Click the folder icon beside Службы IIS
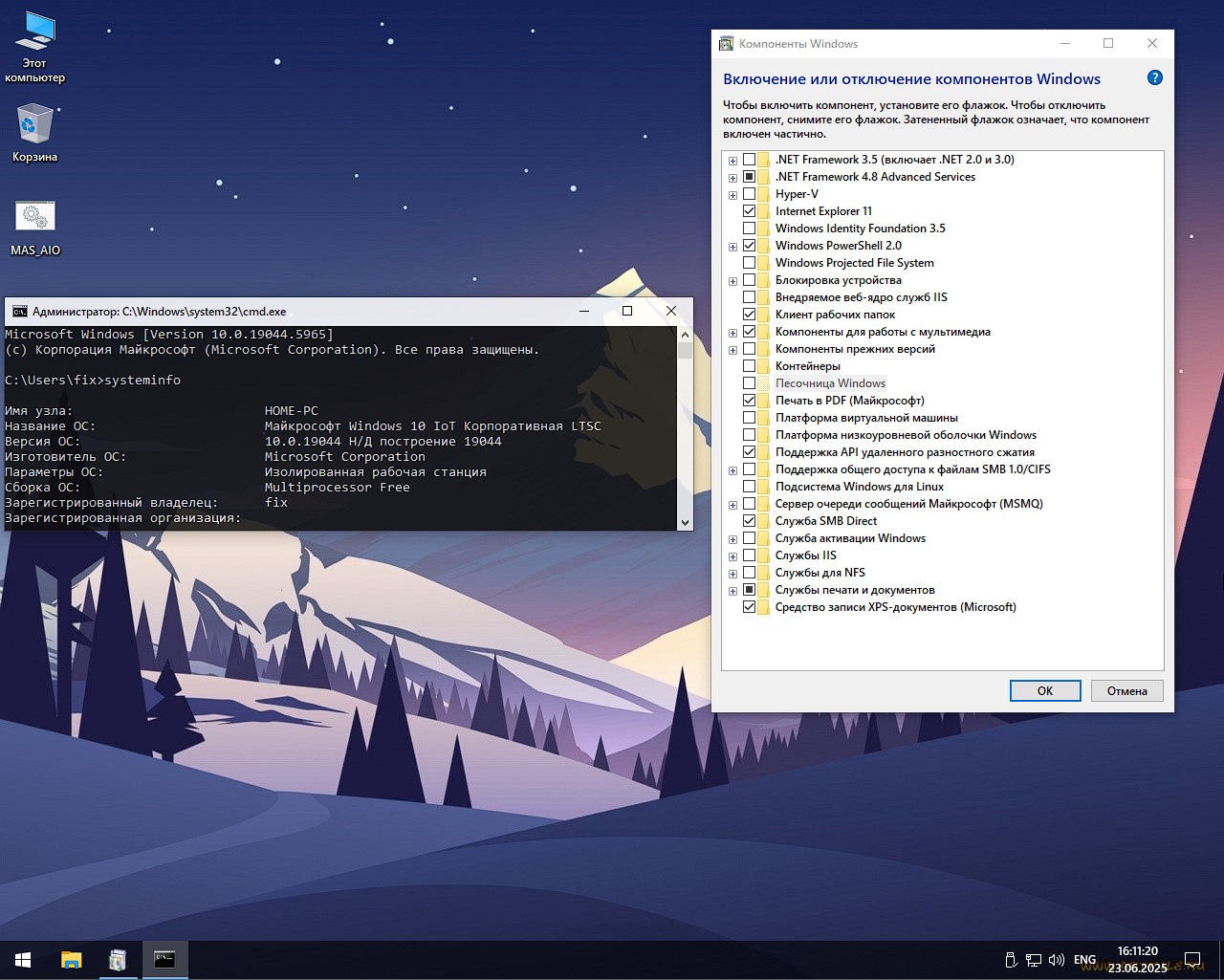The height and width of the screenshot is (980, 1224). tap(764, 555)
